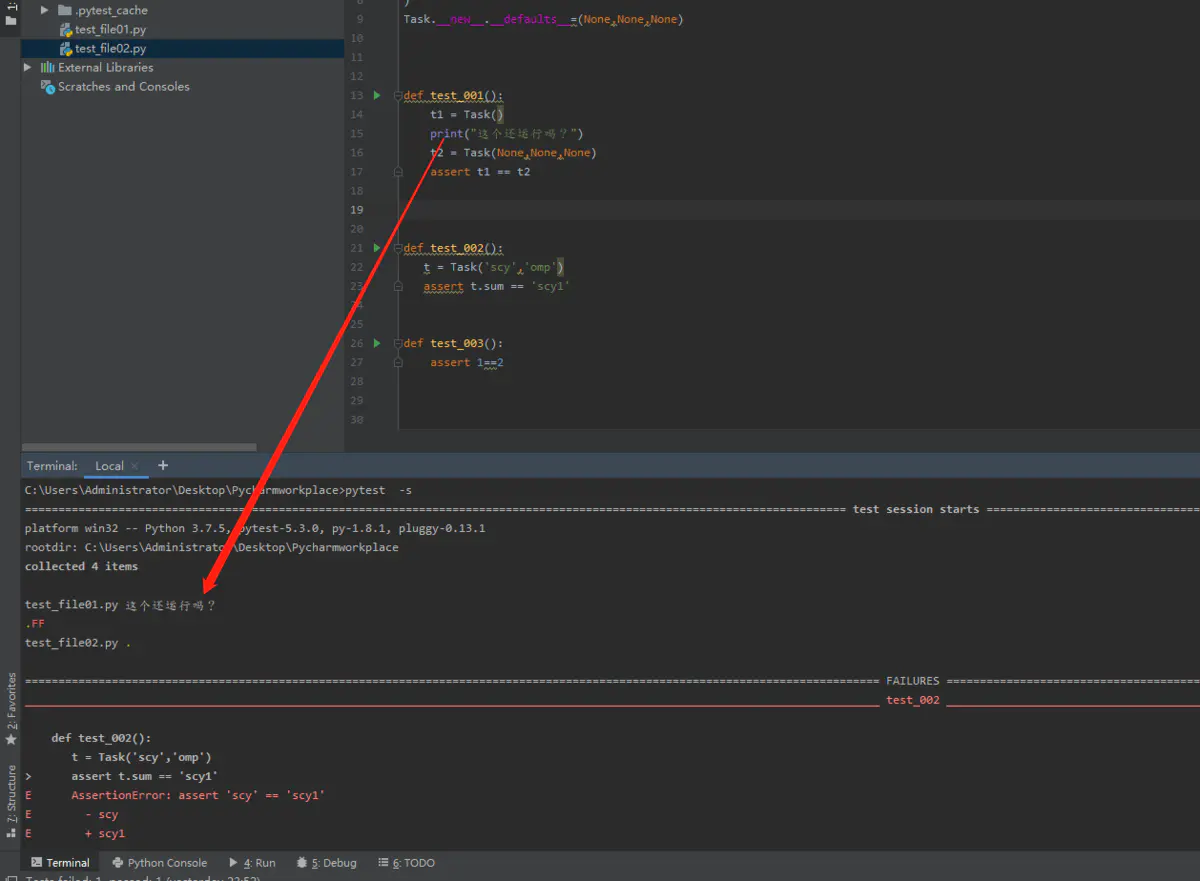
Task: Run test_002 using the gutter play icon
Action: [x=377, y=248]
